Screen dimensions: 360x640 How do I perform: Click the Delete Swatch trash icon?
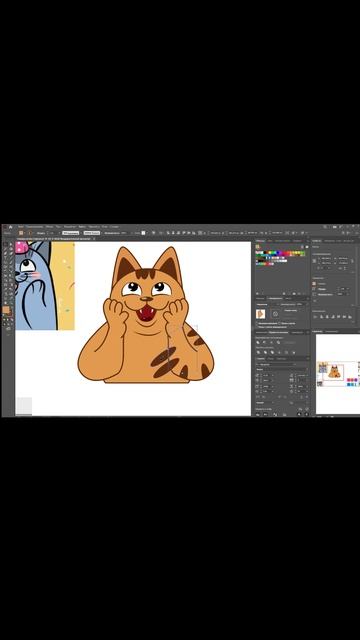[304, 293]
